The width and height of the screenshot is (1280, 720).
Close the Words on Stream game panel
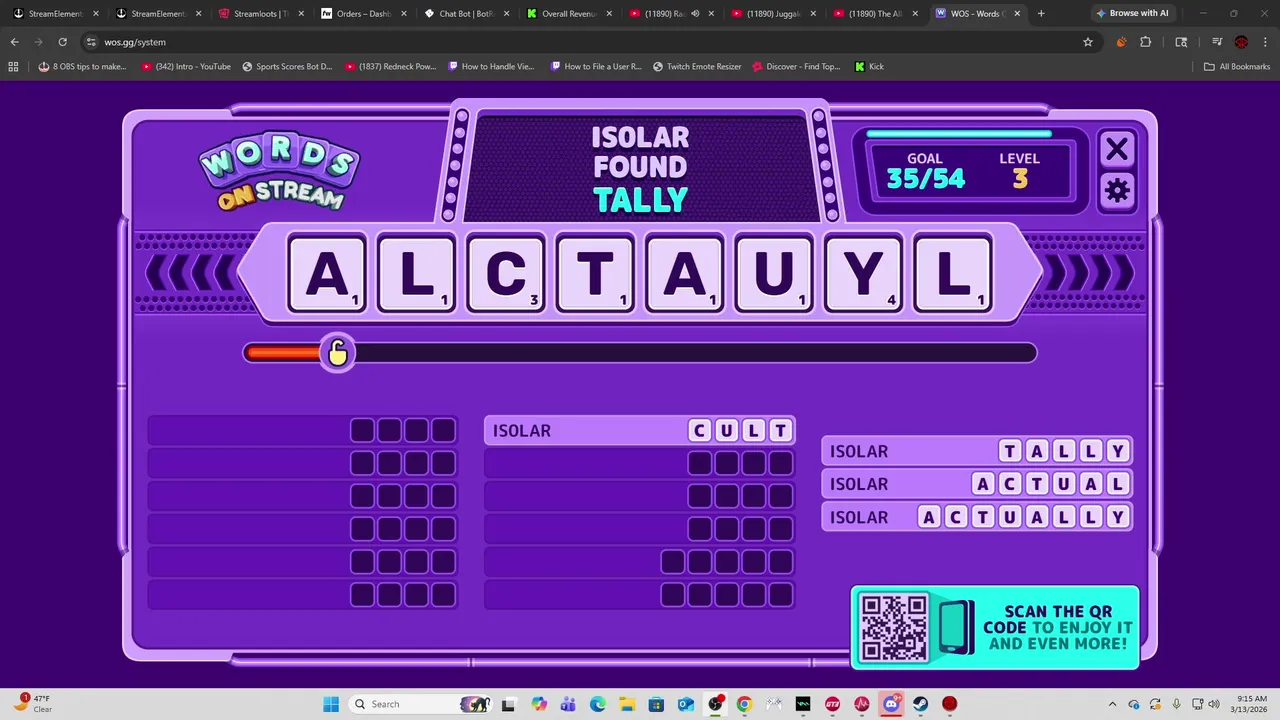[1116, 150]
